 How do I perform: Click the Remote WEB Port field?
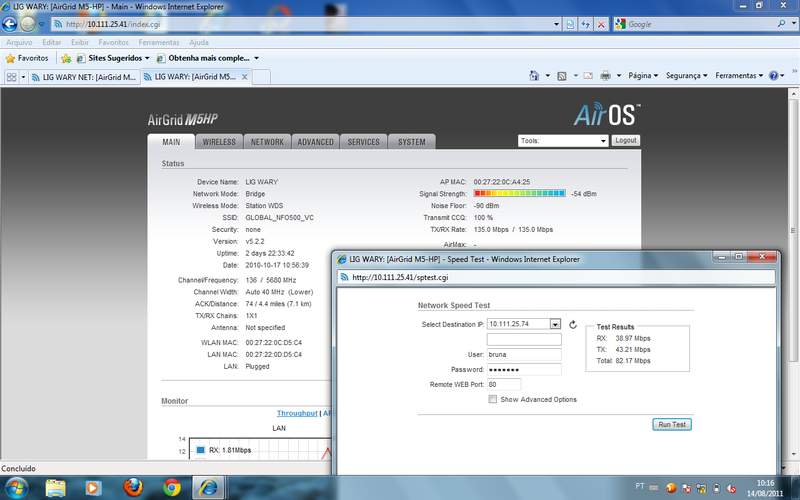(504, 384)
